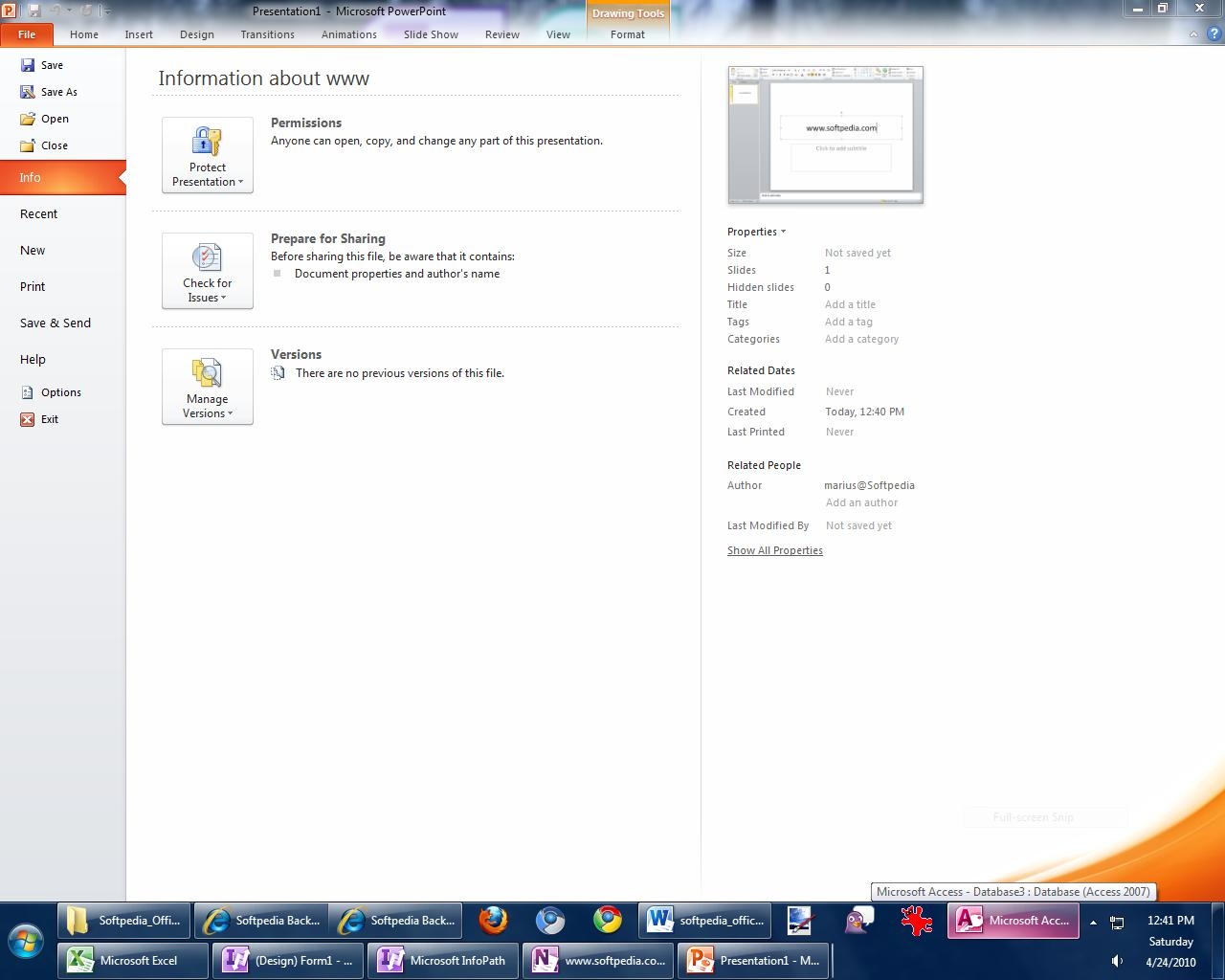Expand the Properties dropdown arrow

click(783, 232)
